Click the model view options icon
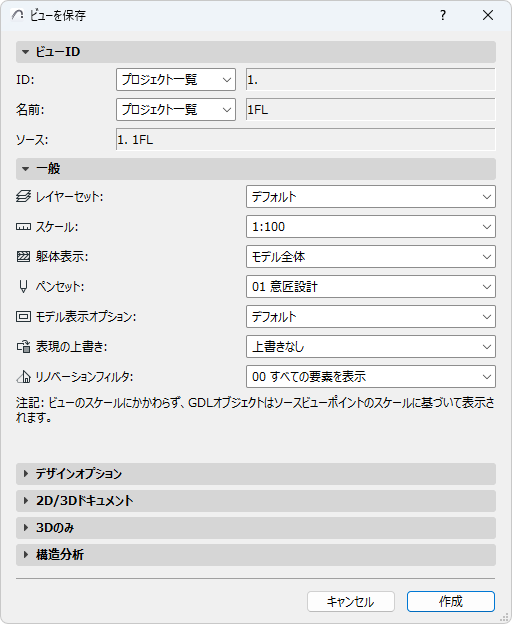Screen dimensions: 512x624 (23, 317)
